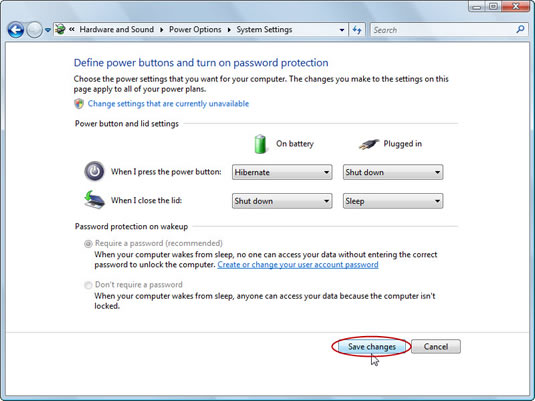Viewport: 535px width, 401px height.
Task: Close the System Settings window
Action: coord(516,6)
